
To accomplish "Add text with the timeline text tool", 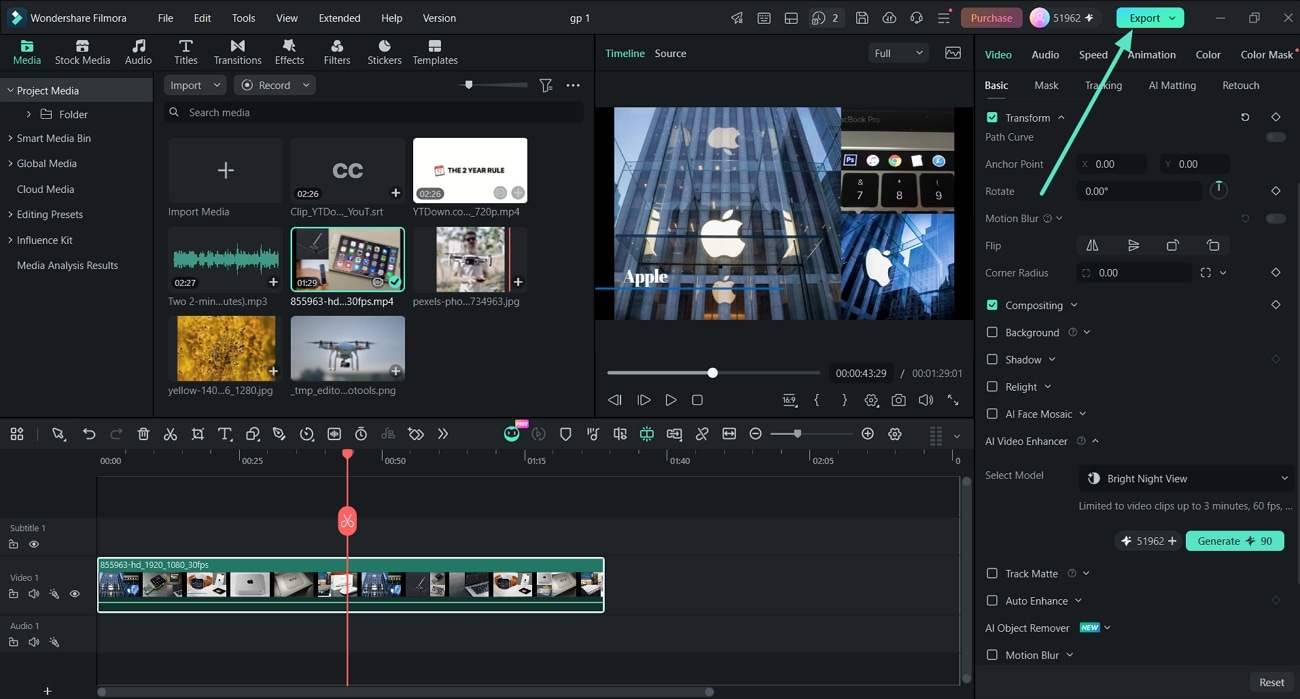I will pos(225,434).
